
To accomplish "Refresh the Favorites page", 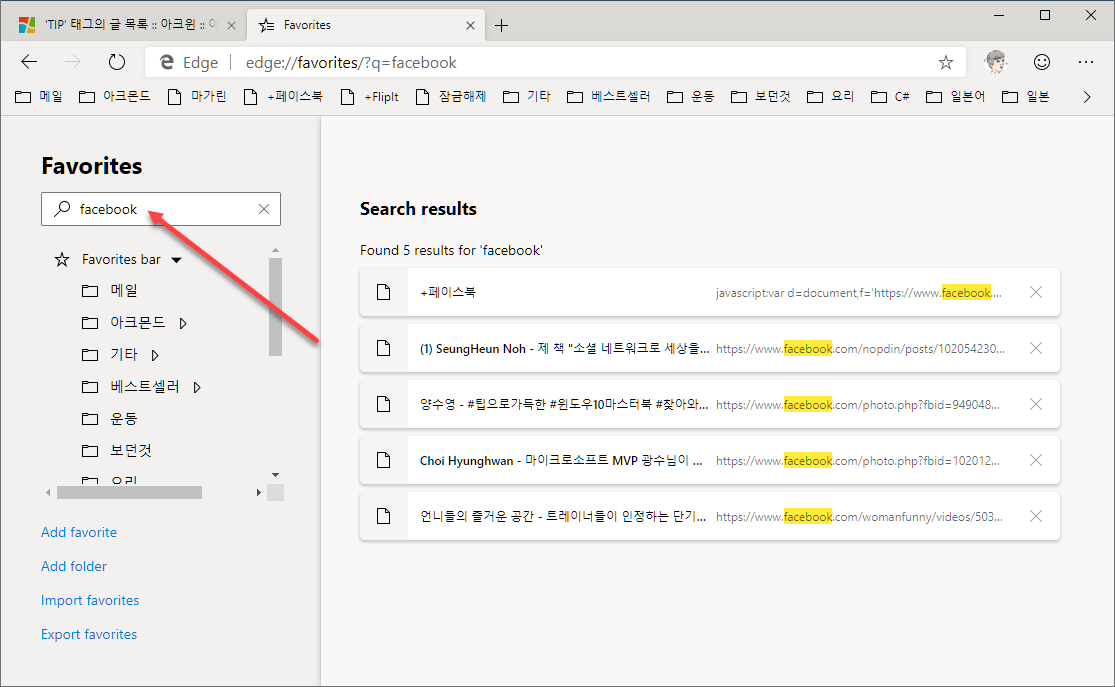I will pos(117,62).
